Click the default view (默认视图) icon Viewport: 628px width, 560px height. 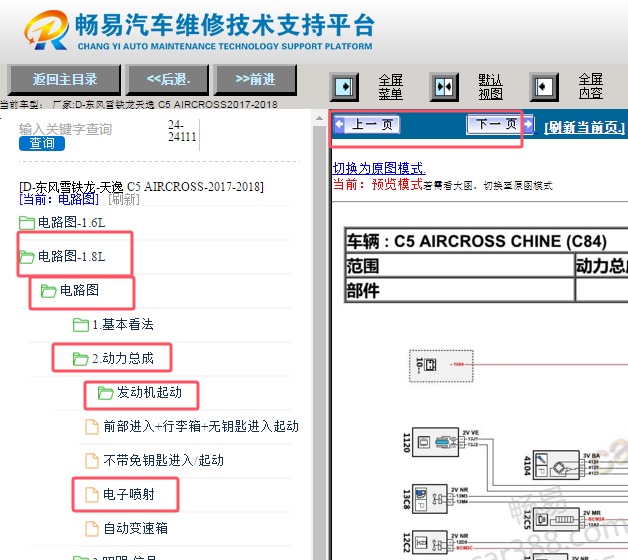click(x=444, y=87)
